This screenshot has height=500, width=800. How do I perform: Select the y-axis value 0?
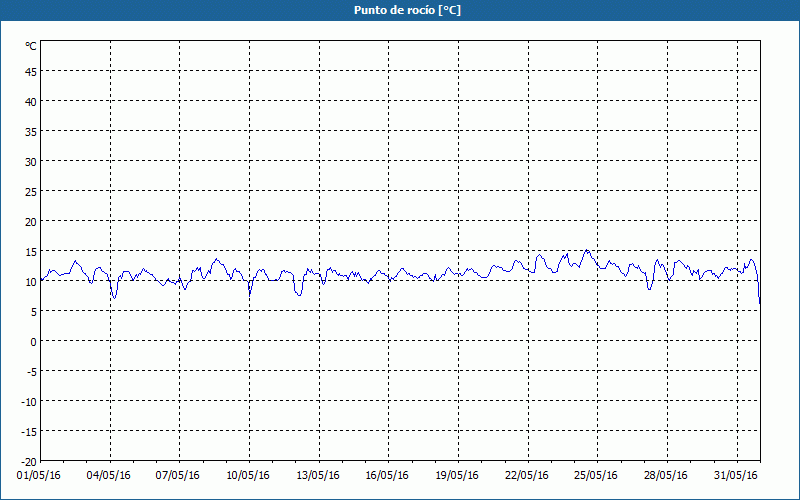tap(34, 342)
